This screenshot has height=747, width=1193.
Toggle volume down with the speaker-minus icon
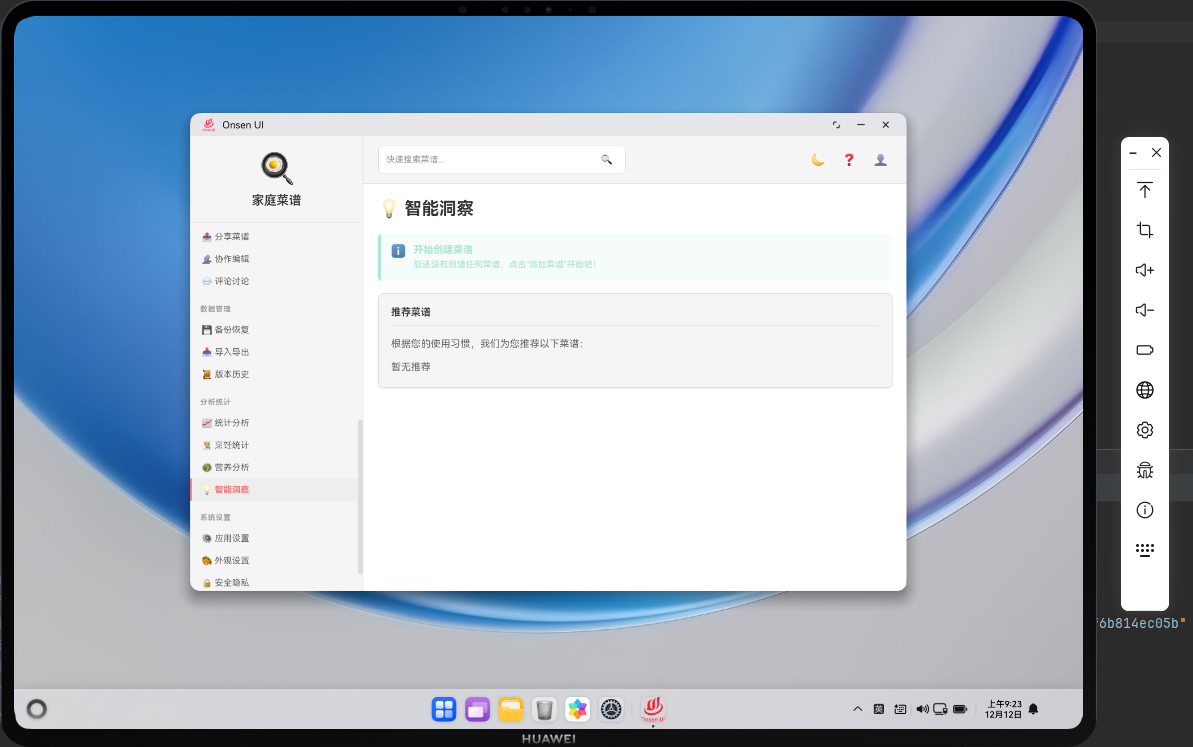click(x=1144, y=310)
